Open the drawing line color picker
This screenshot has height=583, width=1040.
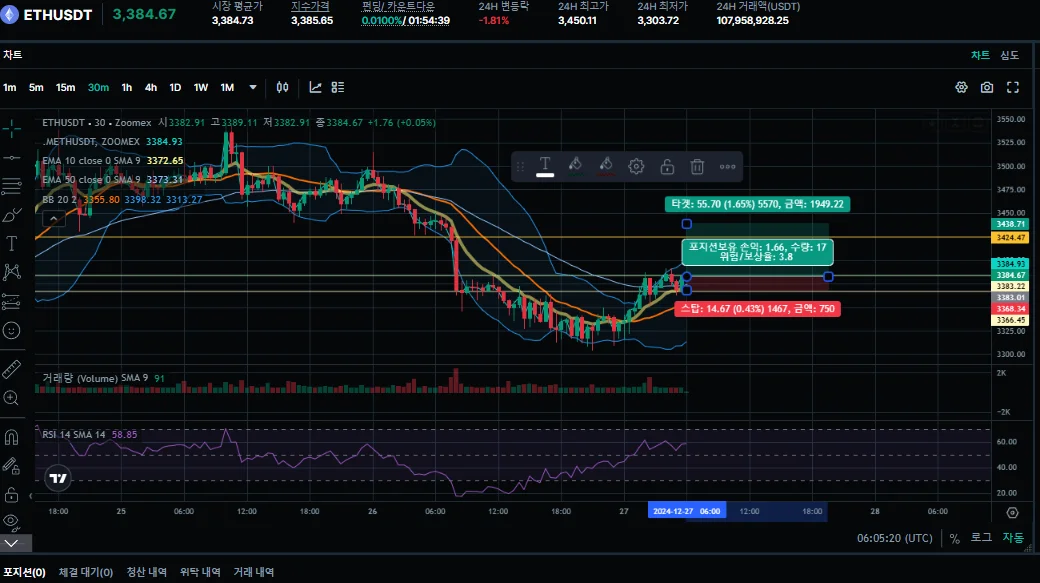coord(575,166)
